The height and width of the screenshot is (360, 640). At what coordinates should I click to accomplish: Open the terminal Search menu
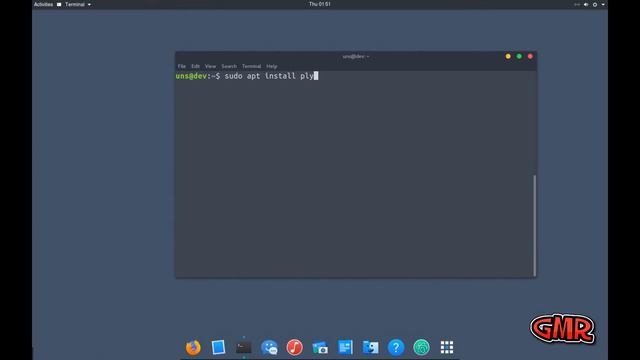(229, 66)
